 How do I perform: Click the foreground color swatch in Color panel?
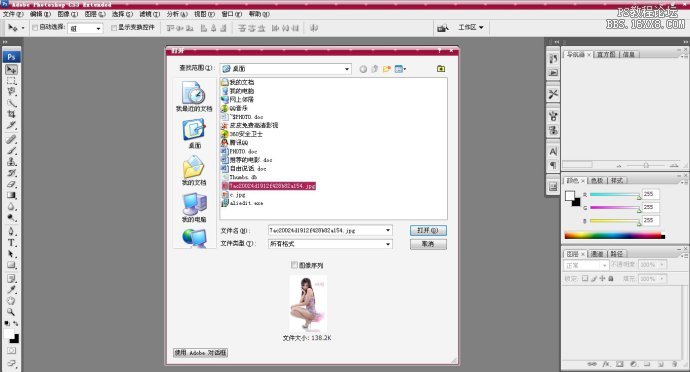pyautogui.click(x=570, y=195)
